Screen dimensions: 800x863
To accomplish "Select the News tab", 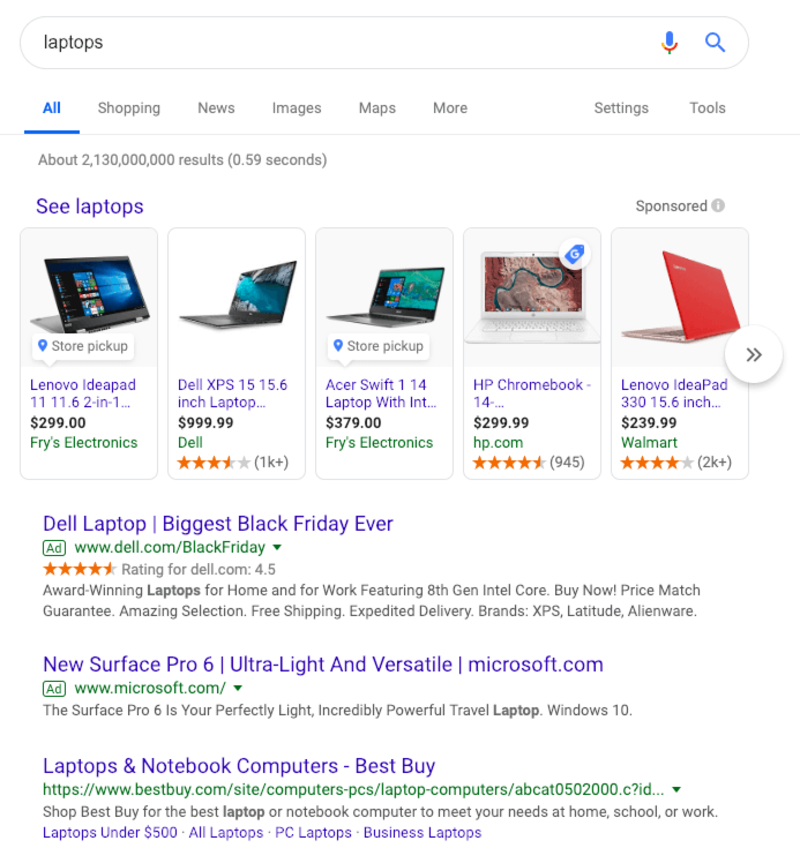I will click(x=215, y=108).
